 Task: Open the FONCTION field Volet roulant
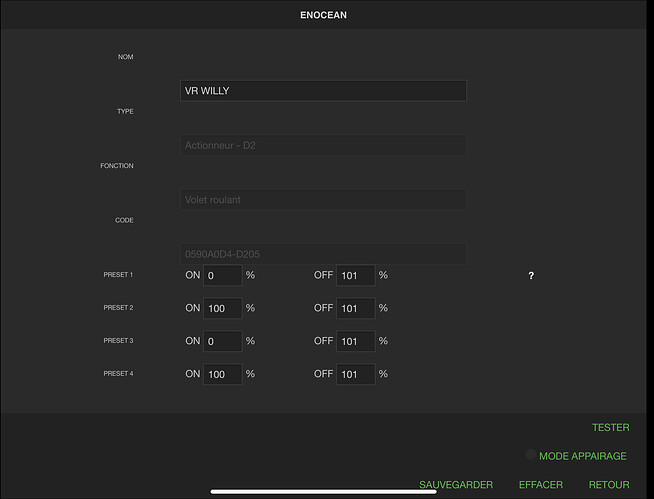coord(323,199)
